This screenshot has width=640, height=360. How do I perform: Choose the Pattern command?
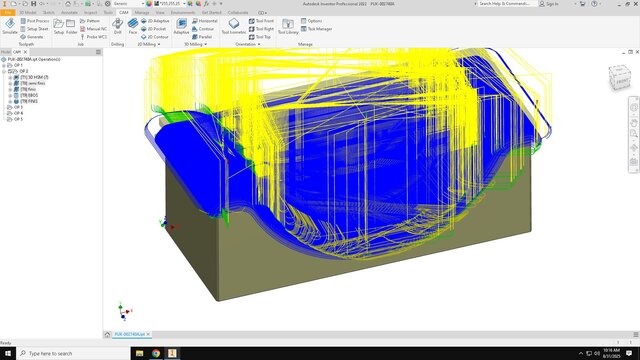[90, 21]
